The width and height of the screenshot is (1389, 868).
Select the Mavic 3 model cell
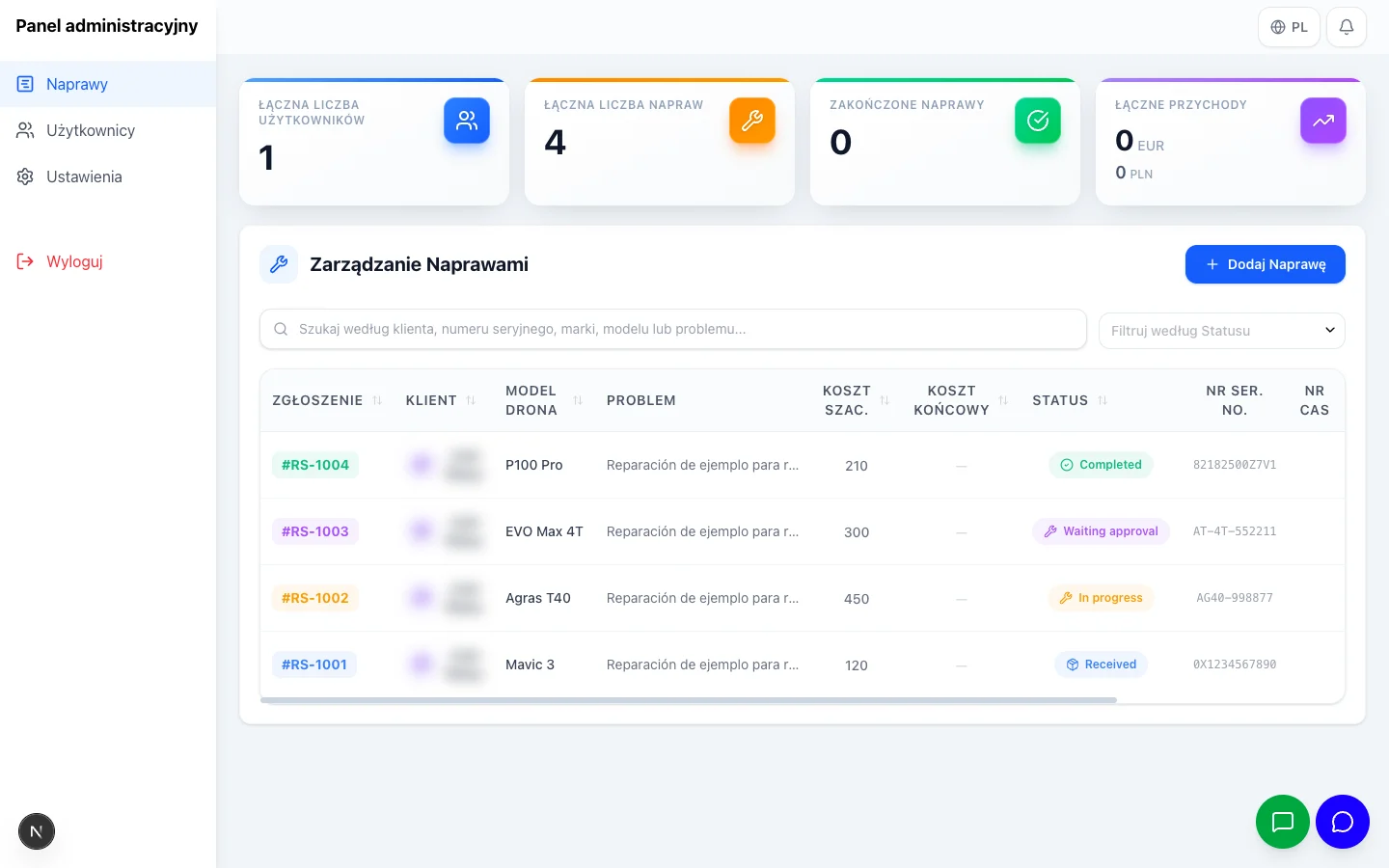click(x=530, y=665)
